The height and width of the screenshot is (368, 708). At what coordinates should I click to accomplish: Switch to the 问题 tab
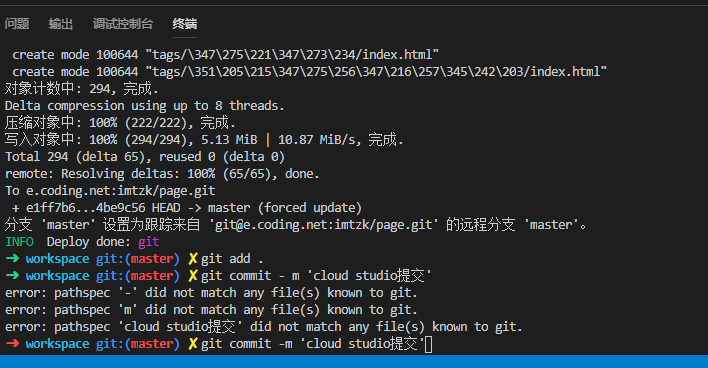(17, 23)
